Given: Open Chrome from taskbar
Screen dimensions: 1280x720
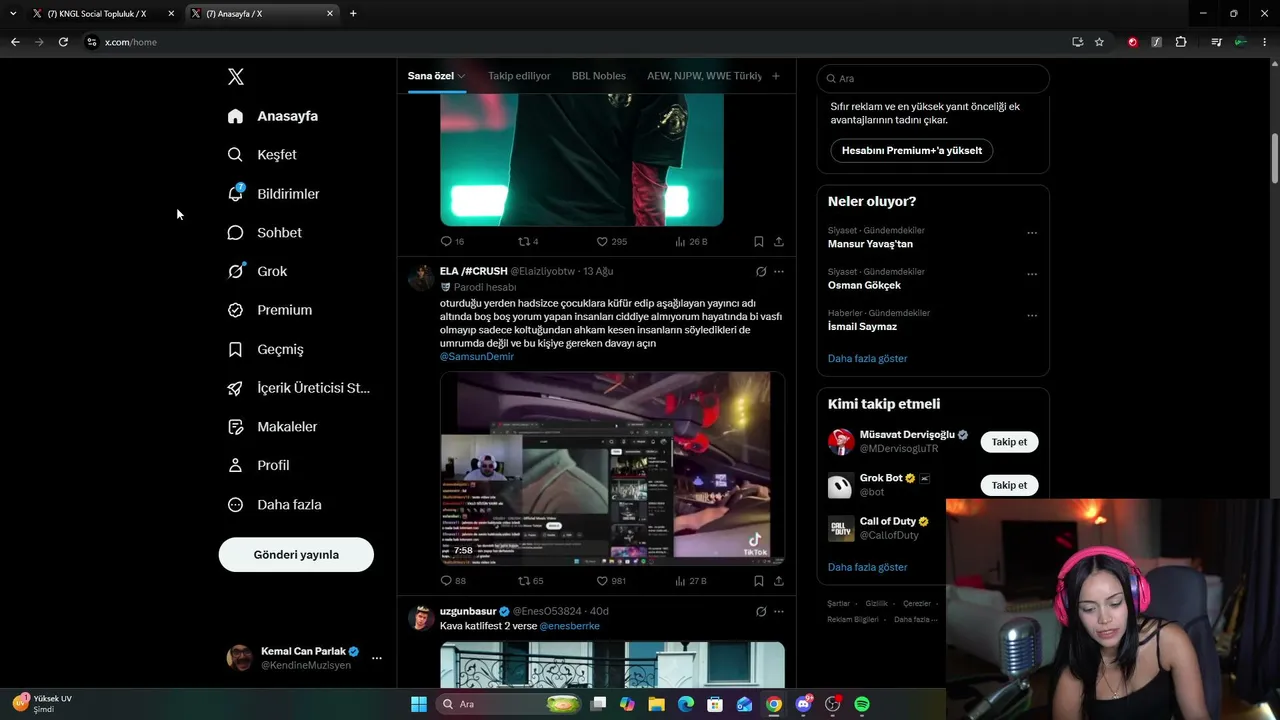Looking at the screenshot, I should click(774, 704).
